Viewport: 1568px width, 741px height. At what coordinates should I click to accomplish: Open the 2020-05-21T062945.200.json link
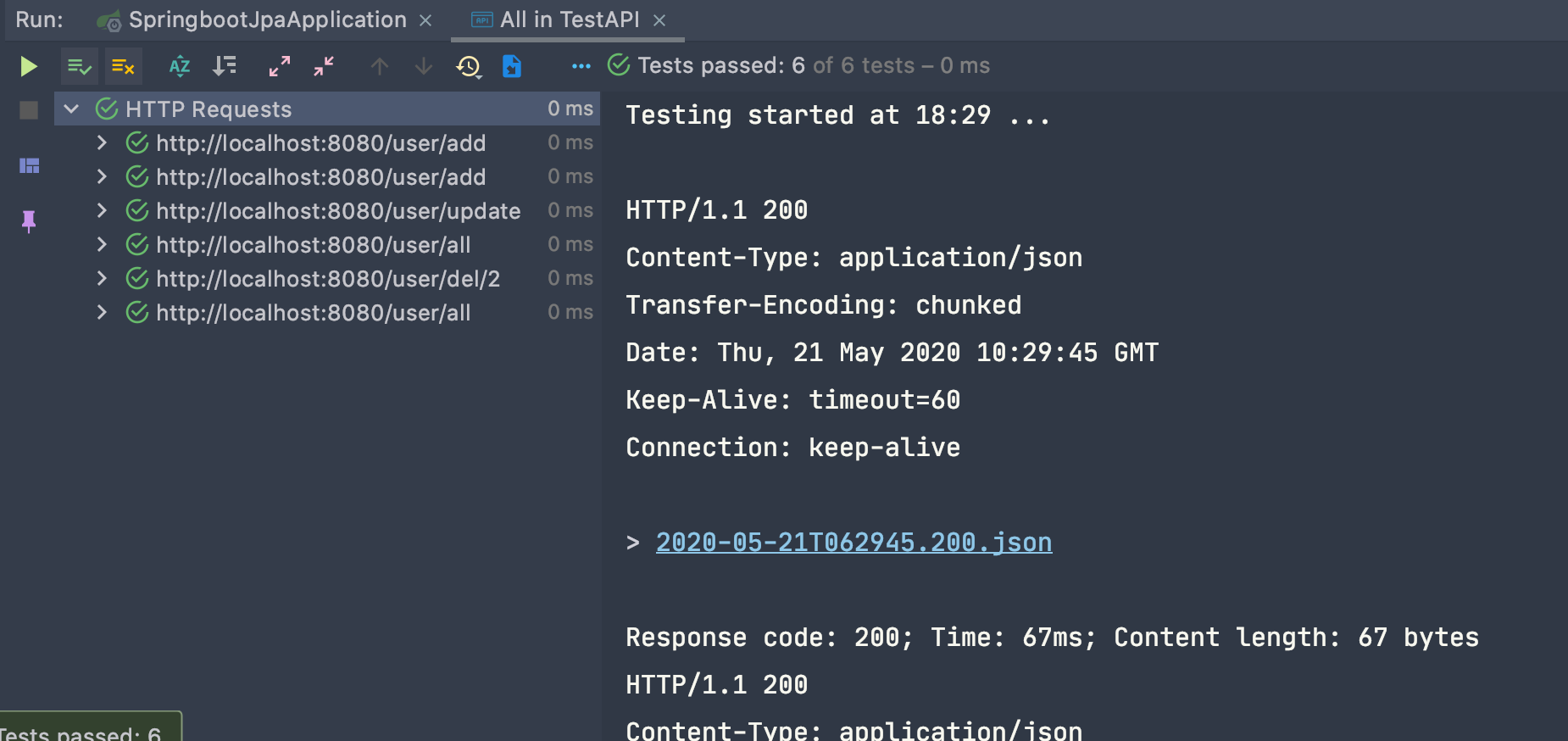click(x=854, y=543)
